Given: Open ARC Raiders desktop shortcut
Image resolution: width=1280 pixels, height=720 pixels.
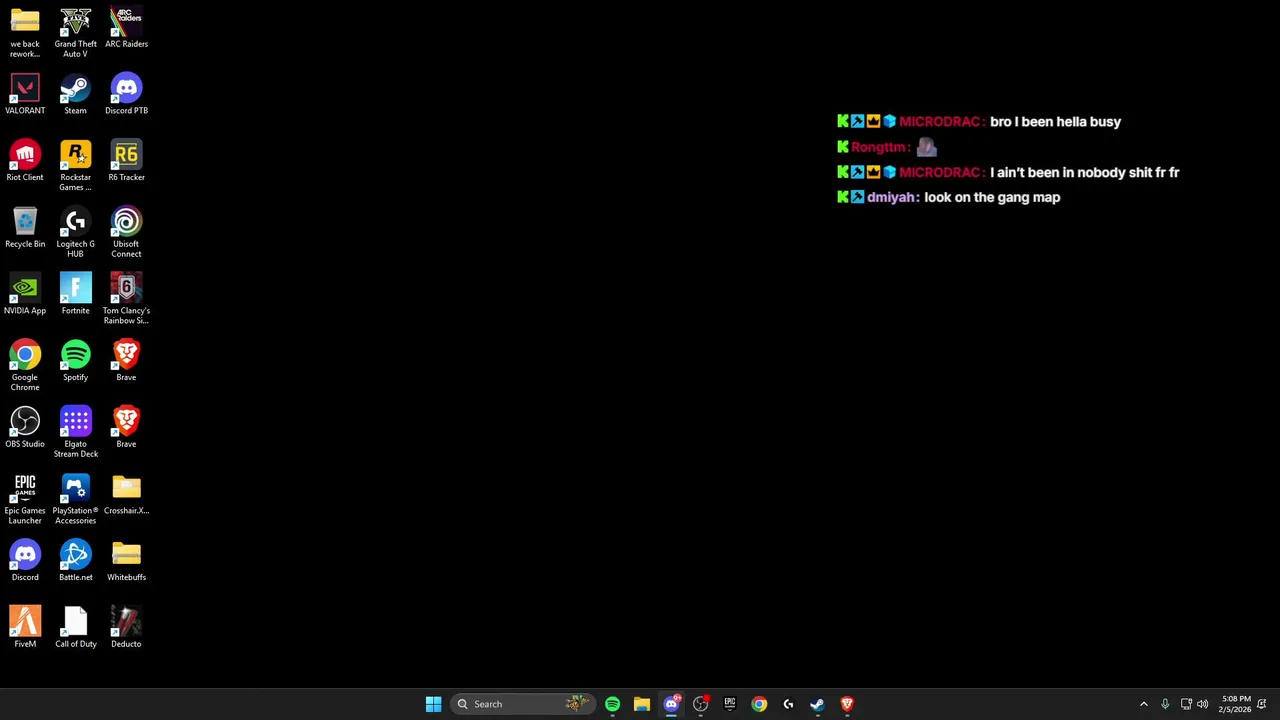Looking at the screenshot, I should tap(126, 28).
